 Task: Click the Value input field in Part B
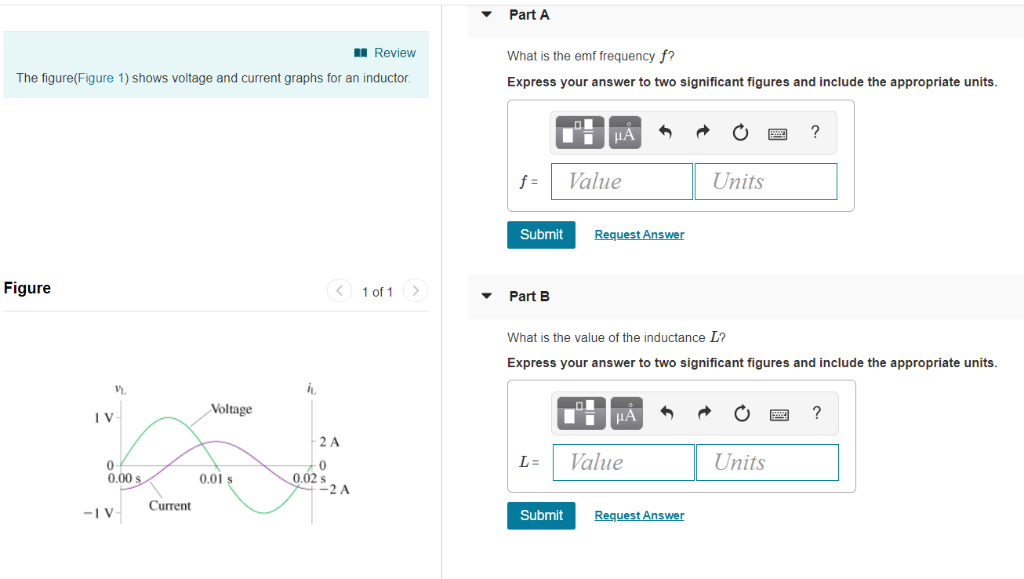[x=623, y=462]
